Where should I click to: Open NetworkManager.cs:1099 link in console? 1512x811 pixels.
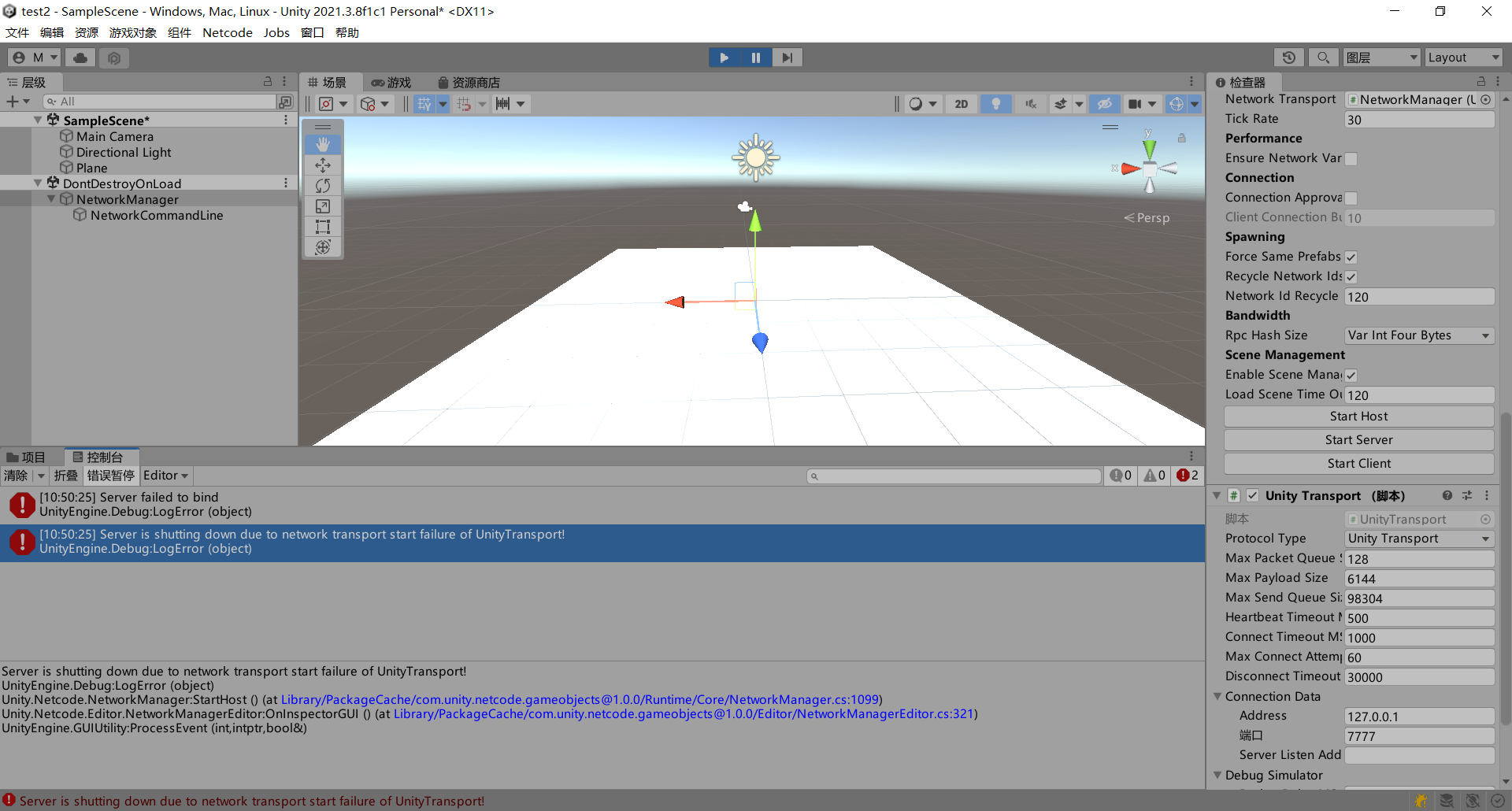[x=579, y=699]
